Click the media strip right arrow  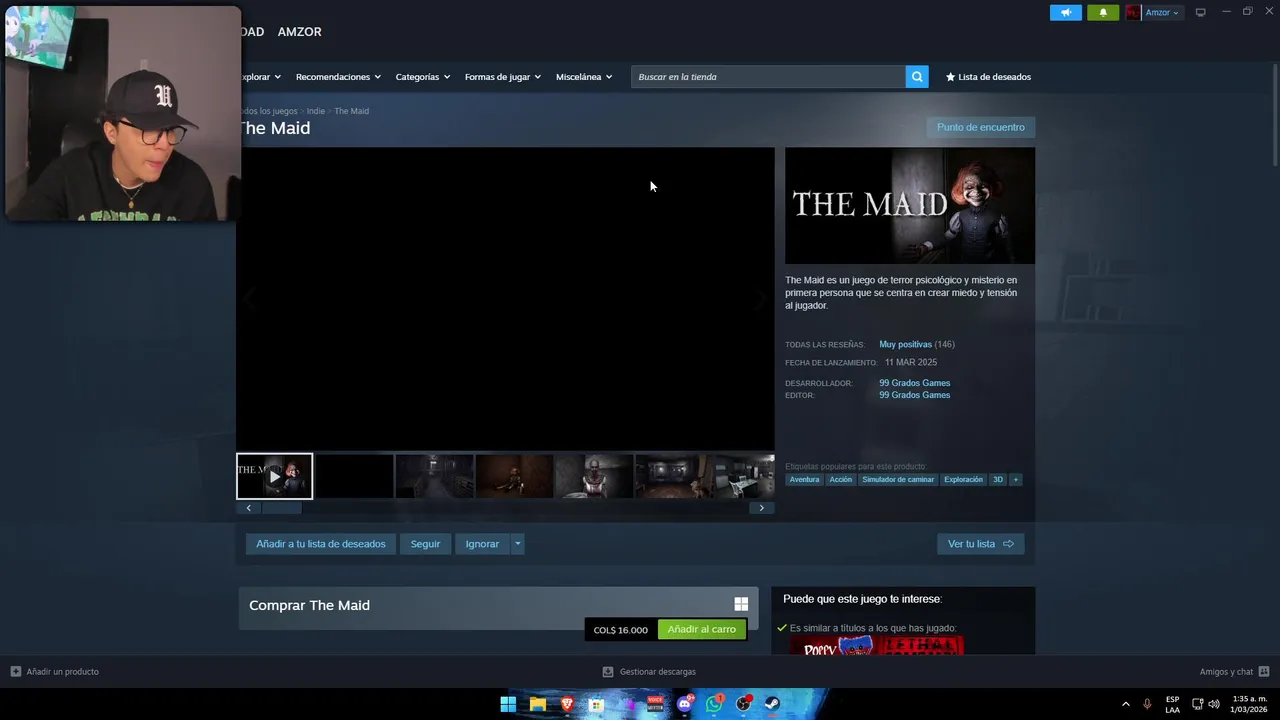pyautogui.click(x=761, y=508)
